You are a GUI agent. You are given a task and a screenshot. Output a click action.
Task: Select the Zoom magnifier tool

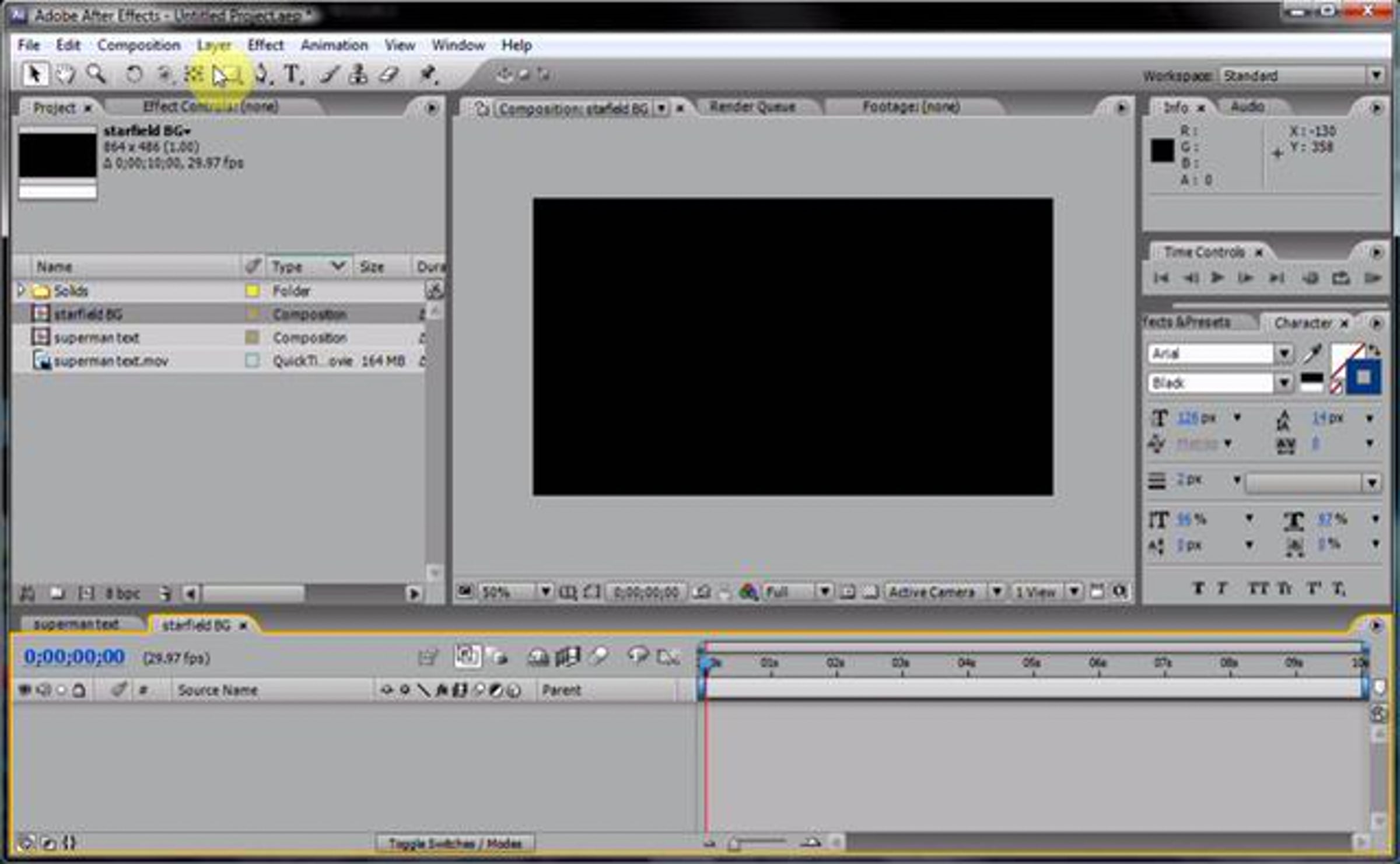coord(96,75)
